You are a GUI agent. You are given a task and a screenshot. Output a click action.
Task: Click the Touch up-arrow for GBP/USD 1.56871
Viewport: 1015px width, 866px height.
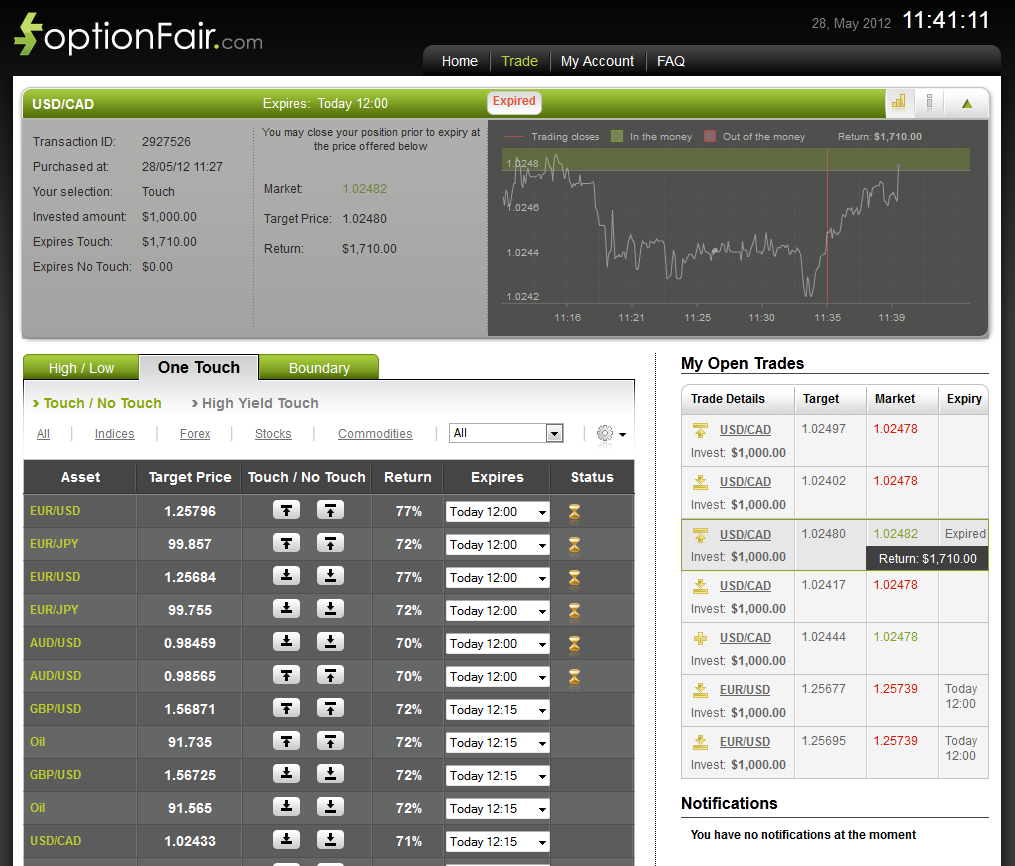pos(287,709)
